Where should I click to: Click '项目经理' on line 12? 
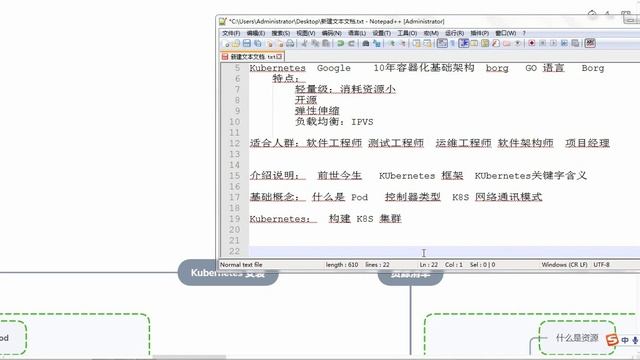pos(587,143)
